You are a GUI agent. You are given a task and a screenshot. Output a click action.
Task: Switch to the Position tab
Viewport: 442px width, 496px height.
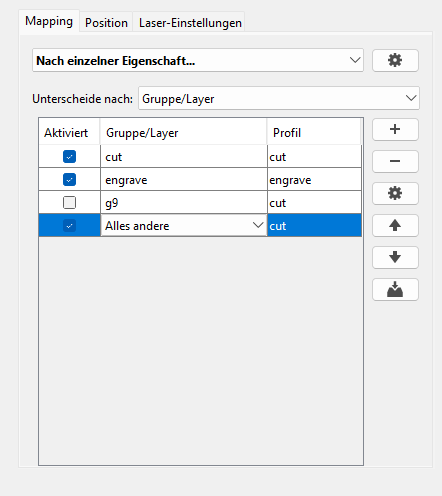point(106,23)
